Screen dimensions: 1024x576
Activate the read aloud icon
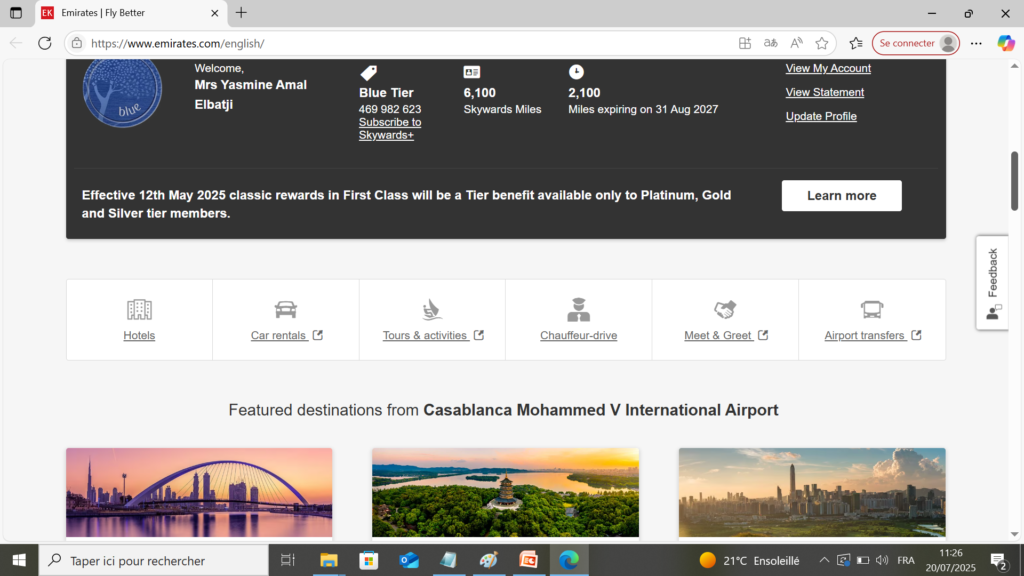[796, 43]
